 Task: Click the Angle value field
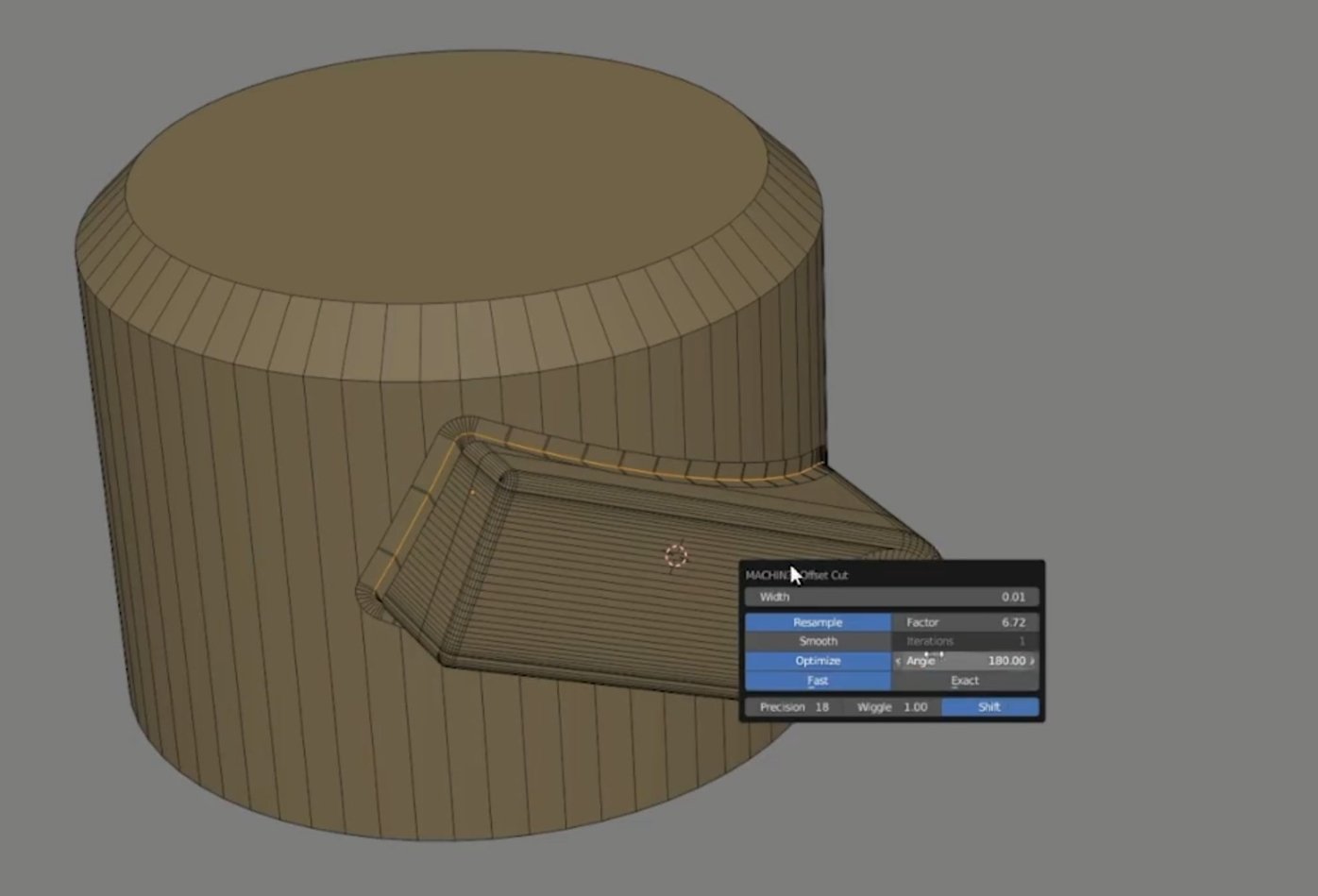[966, 661]
